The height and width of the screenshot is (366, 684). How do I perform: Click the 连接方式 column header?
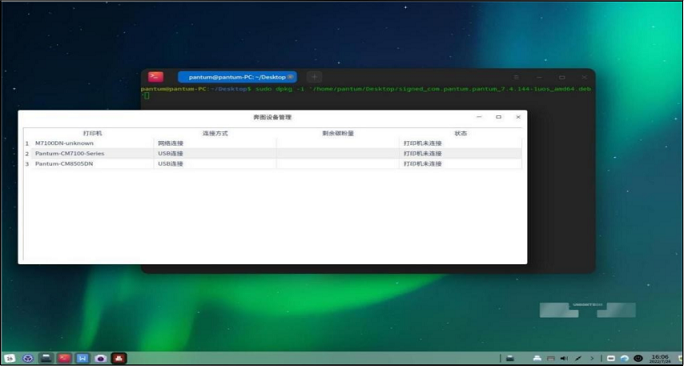click(215, 133)
